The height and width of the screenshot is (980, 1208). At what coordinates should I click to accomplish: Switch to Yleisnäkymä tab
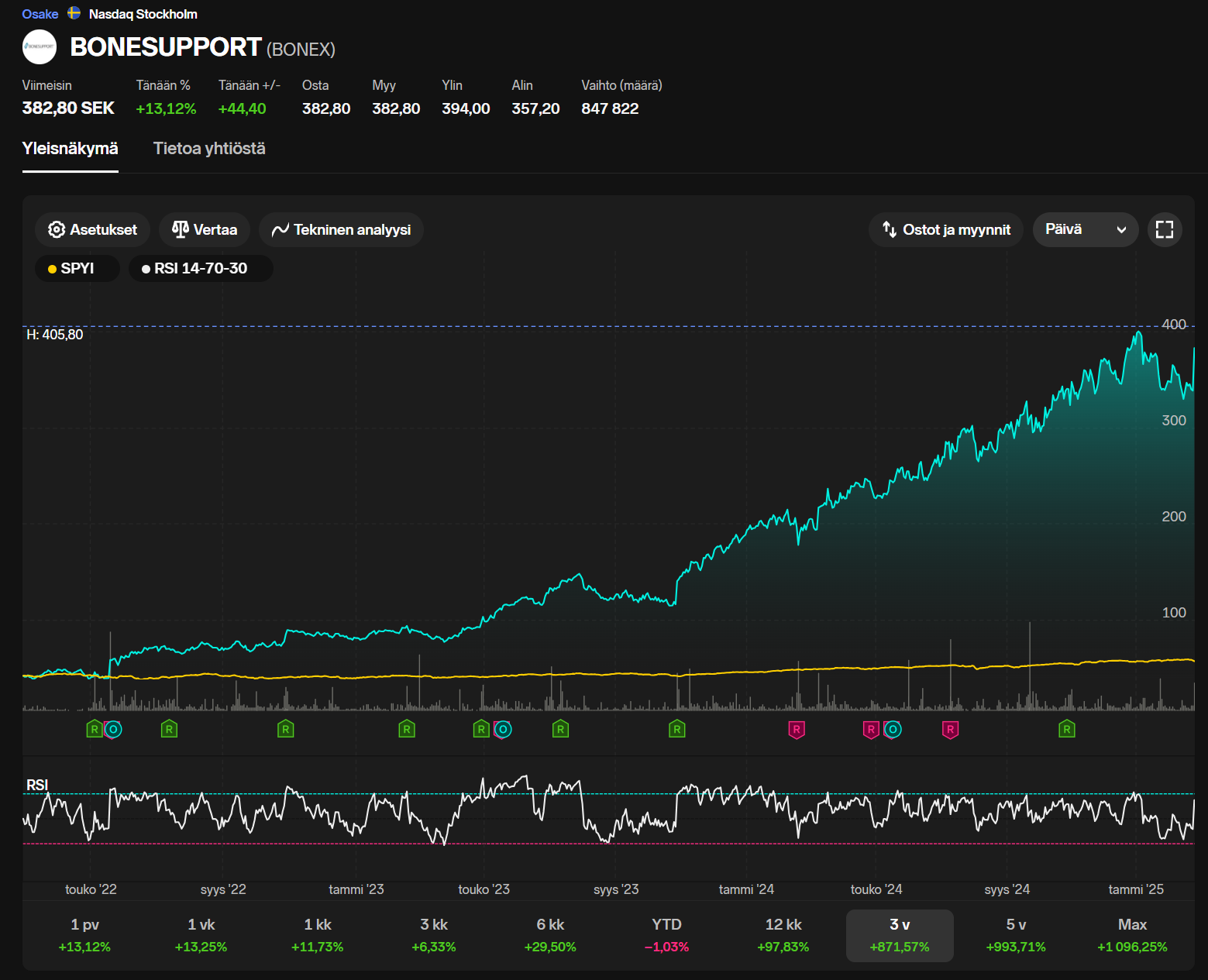70,149
